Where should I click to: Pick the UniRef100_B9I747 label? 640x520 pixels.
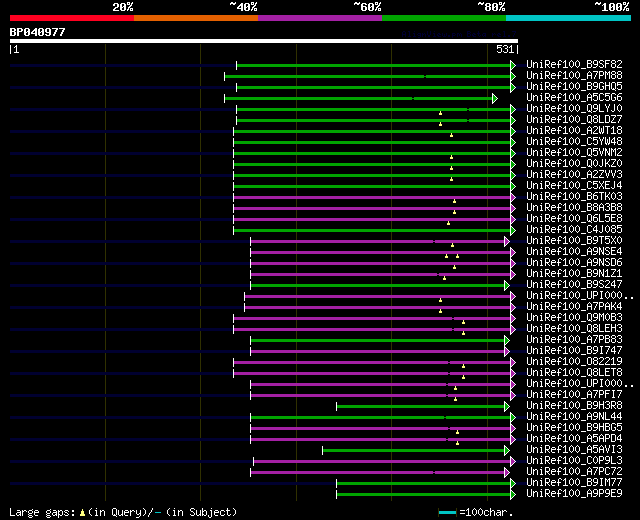point(574,351)
